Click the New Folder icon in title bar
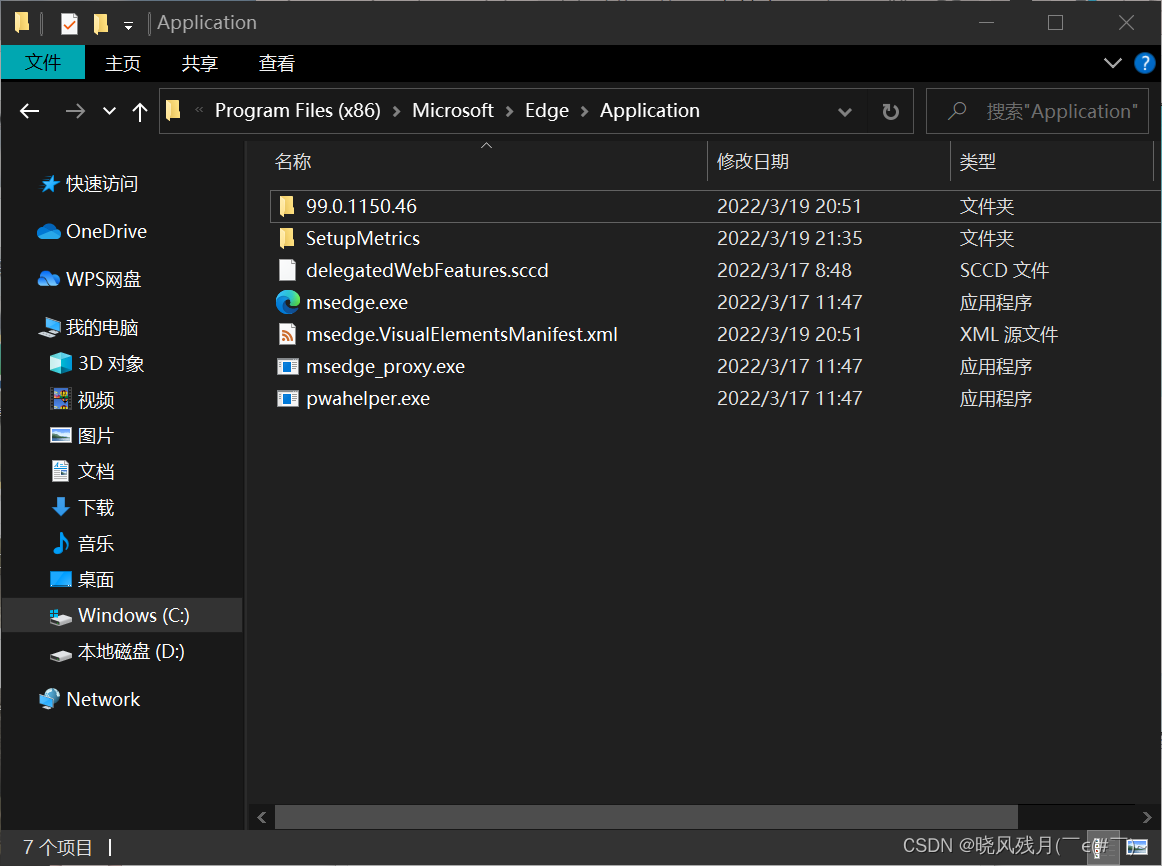 [x=100, y=24]
